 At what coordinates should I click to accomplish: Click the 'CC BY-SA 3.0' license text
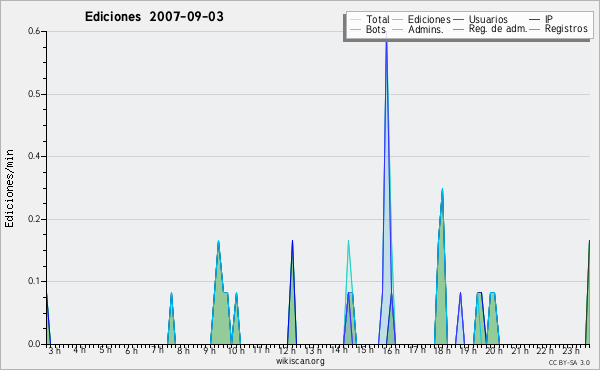tap(569, 362)
